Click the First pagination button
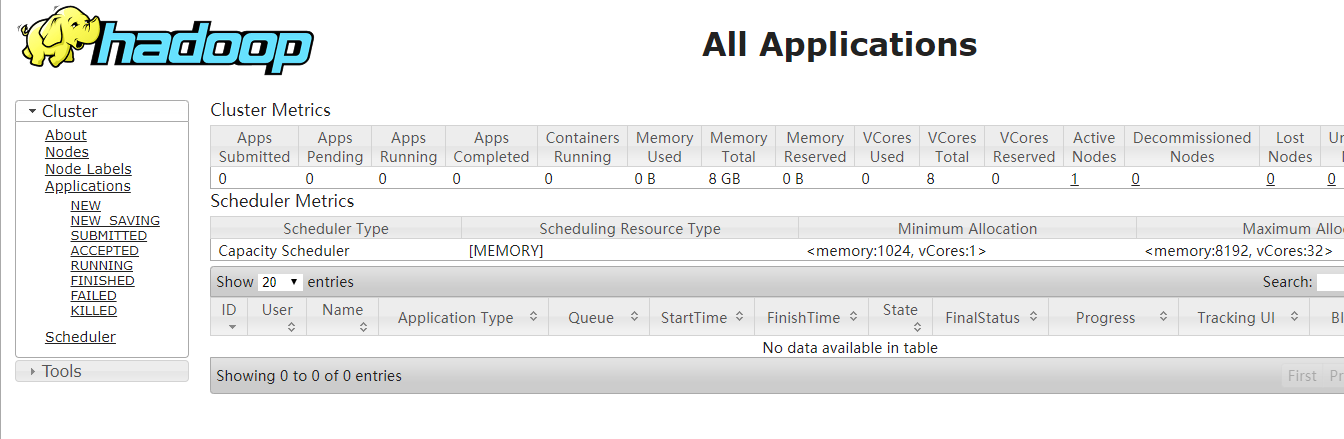The width and height of the screenshot is (1344, 439). (1302, 376)
